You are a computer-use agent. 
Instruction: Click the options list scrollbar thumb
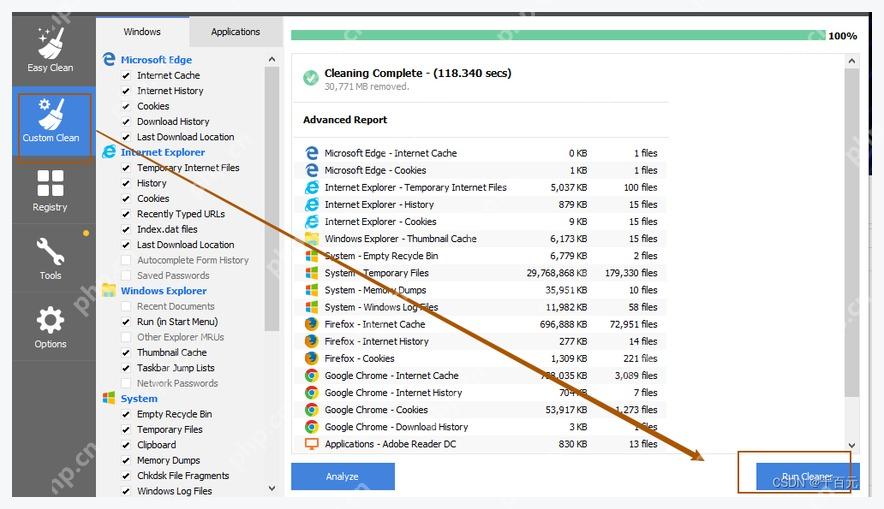(272, 199)
